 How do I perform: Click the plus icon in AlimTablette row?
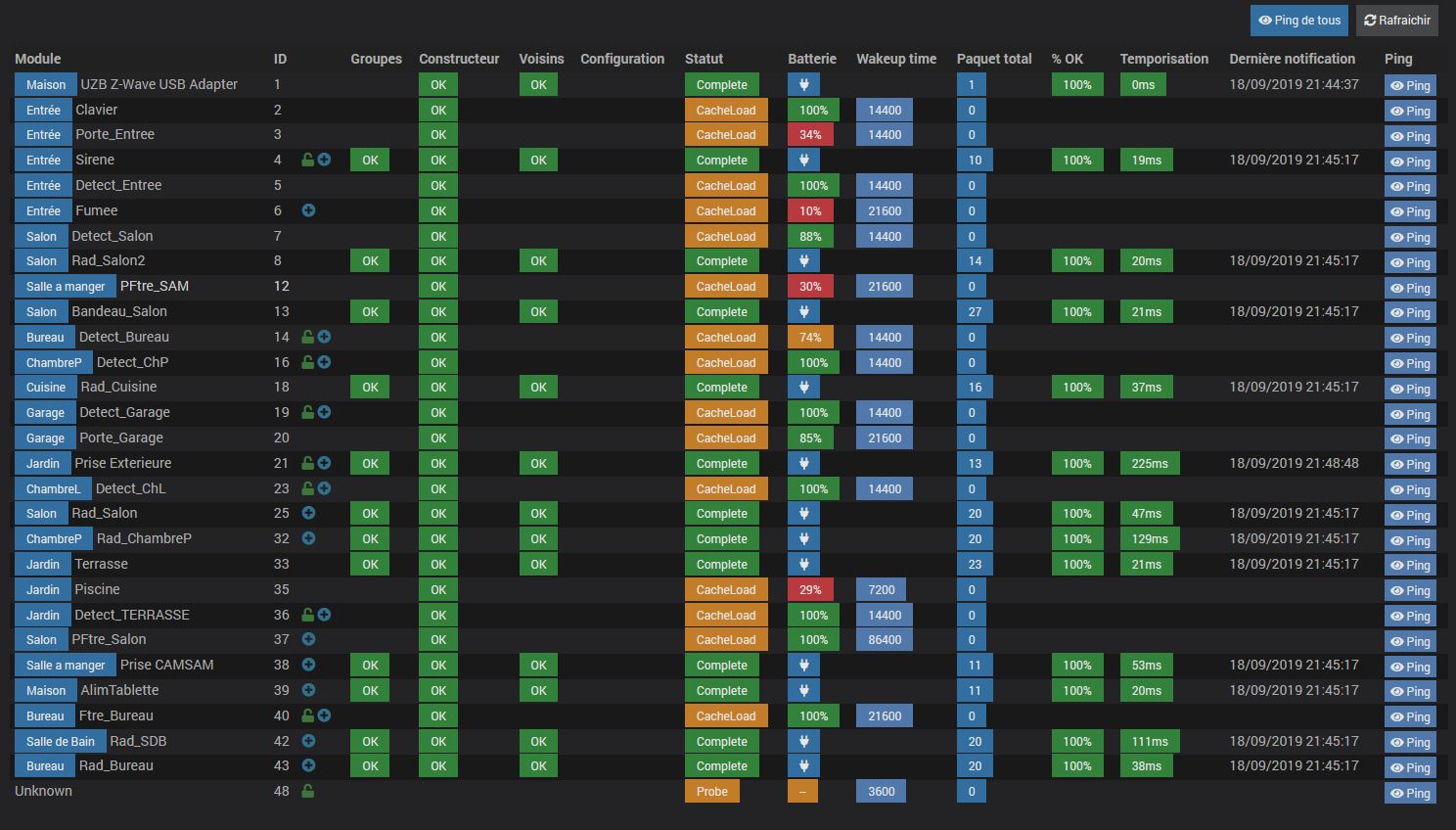(308, 690)
